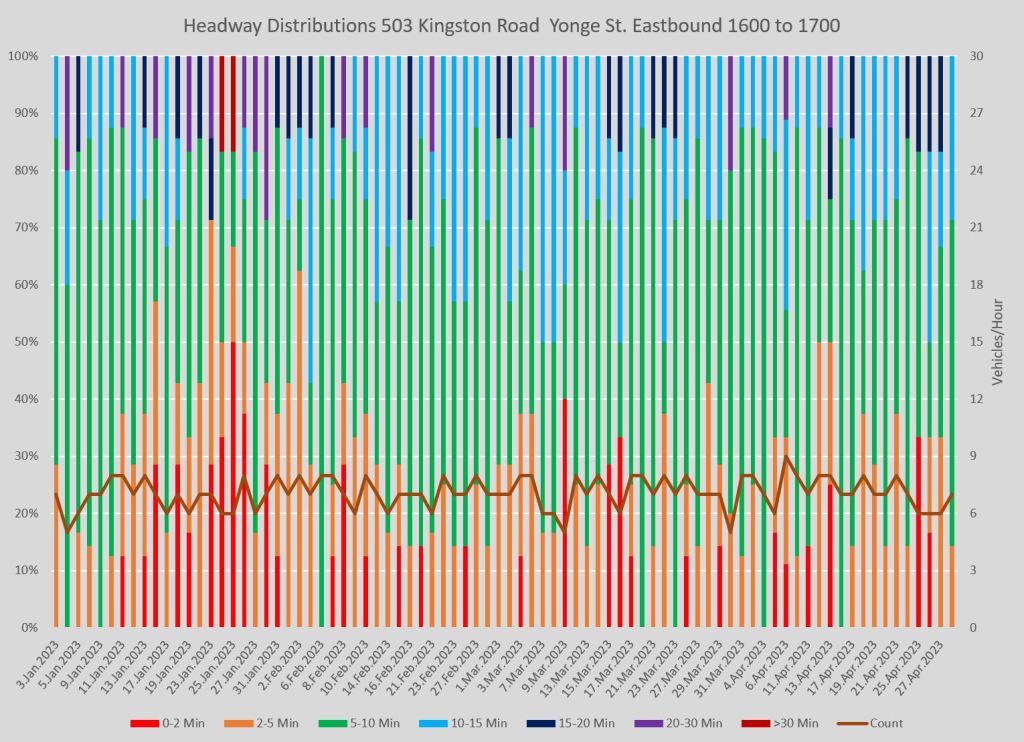
Task: Click the chart title Headway Distributions text
Action: point(511,24)
